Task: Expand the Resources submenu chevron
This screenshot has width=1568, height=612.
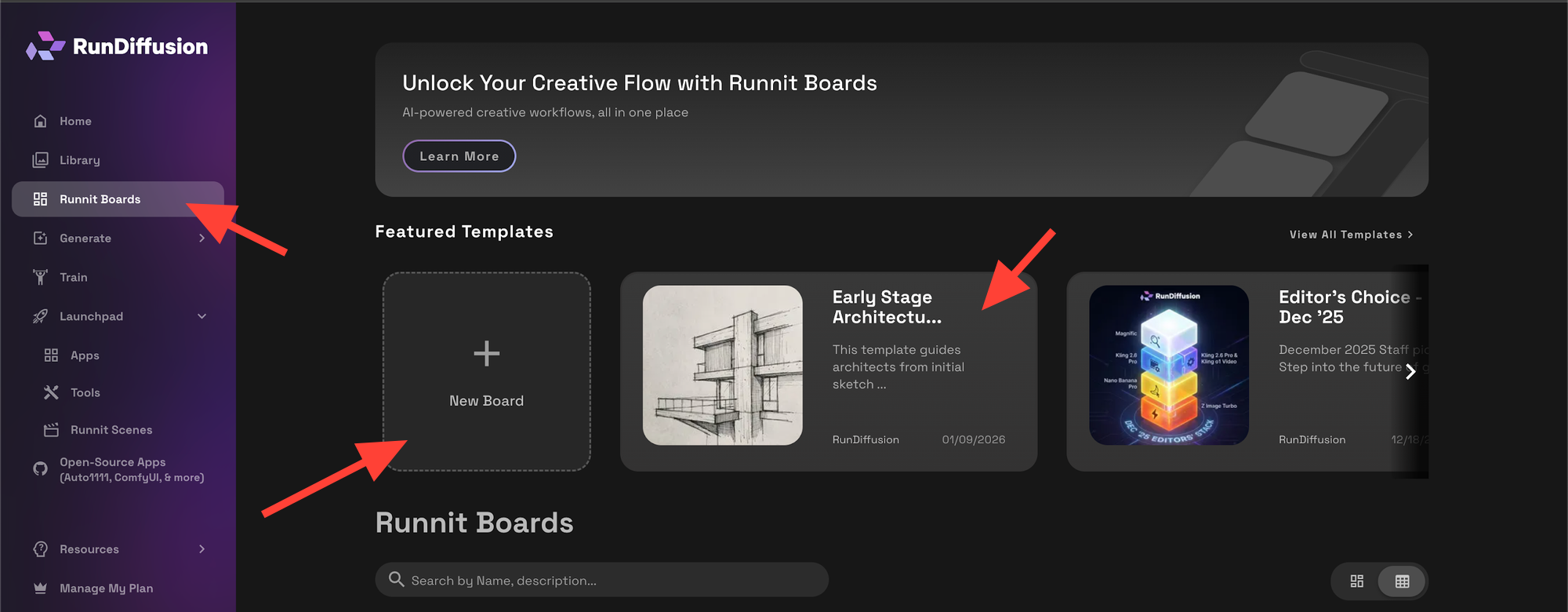Action: click(x=202, y=549)
